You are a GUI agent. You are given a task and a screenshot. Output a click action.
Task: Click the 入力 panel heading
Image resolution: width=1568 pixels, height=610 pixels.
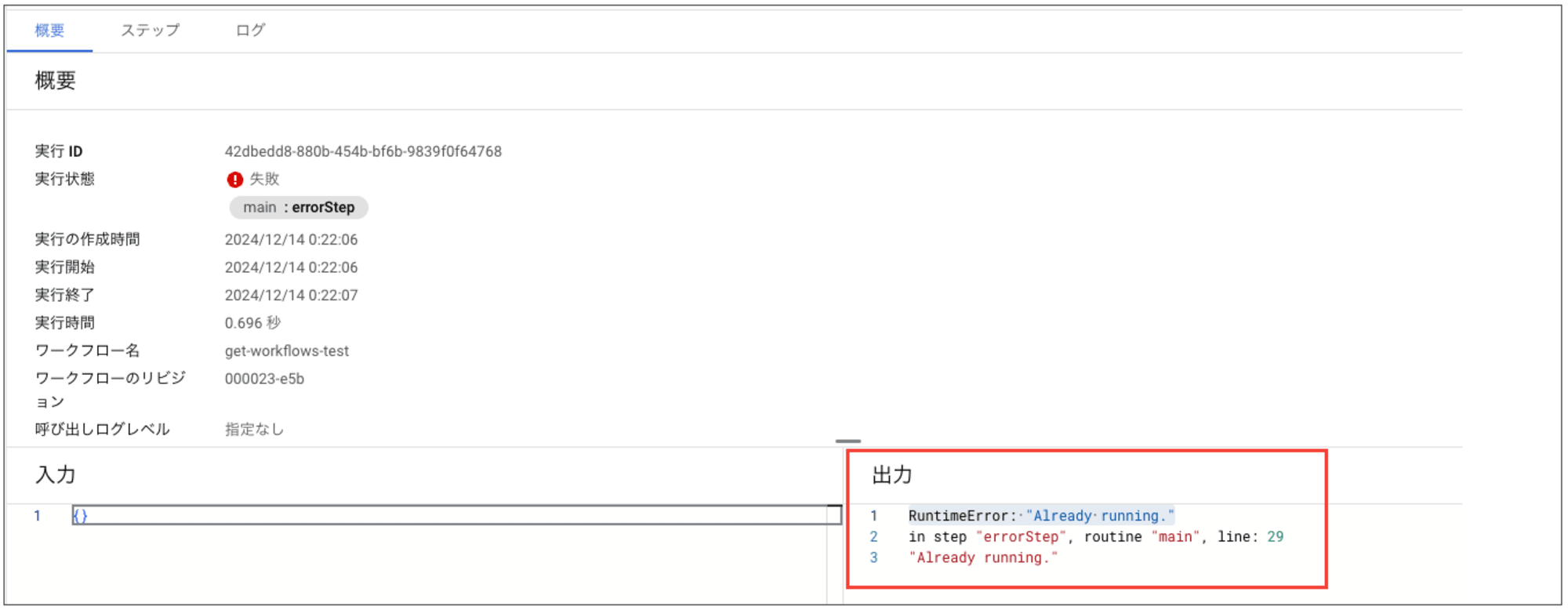pos(55,475)
